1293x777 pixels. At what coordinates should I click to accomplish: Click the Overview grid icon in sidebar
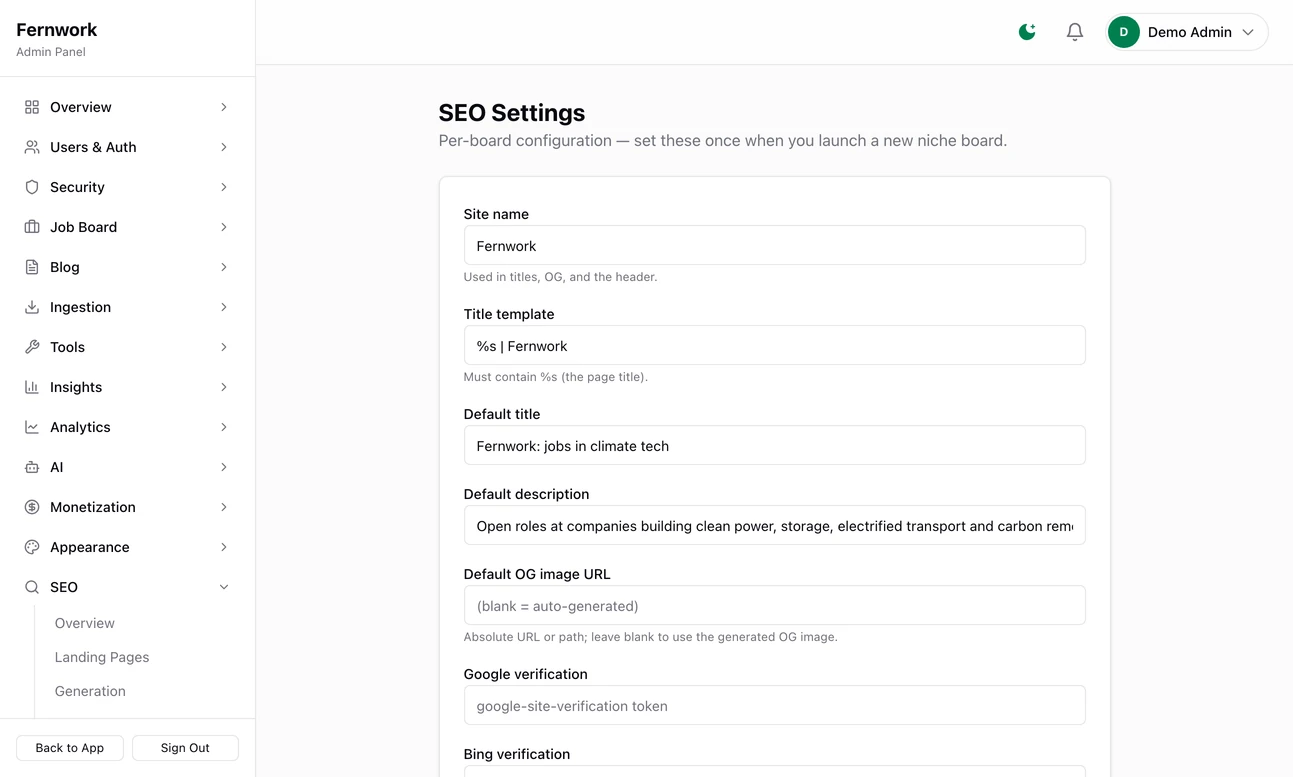(x=32, y=107)
